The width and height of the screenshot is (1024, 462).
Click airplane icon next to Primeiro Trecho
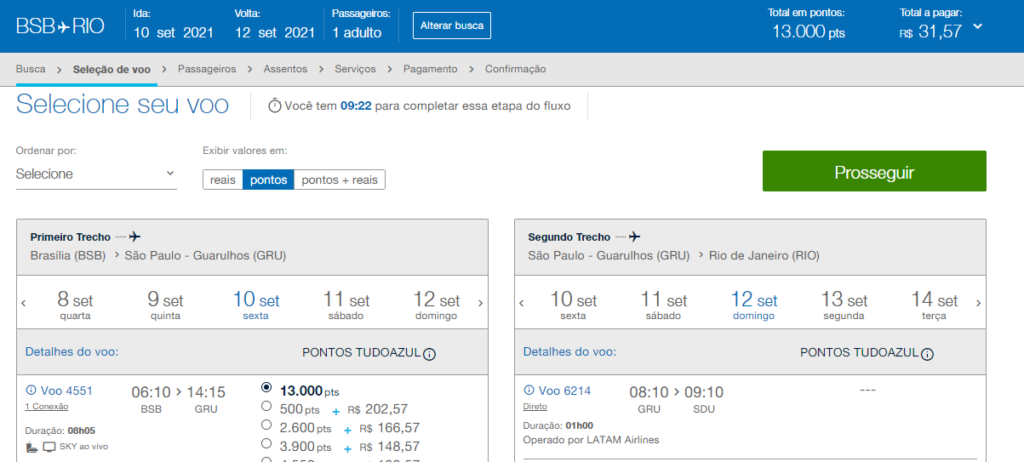pyautogui.click(x=135, y=237)
